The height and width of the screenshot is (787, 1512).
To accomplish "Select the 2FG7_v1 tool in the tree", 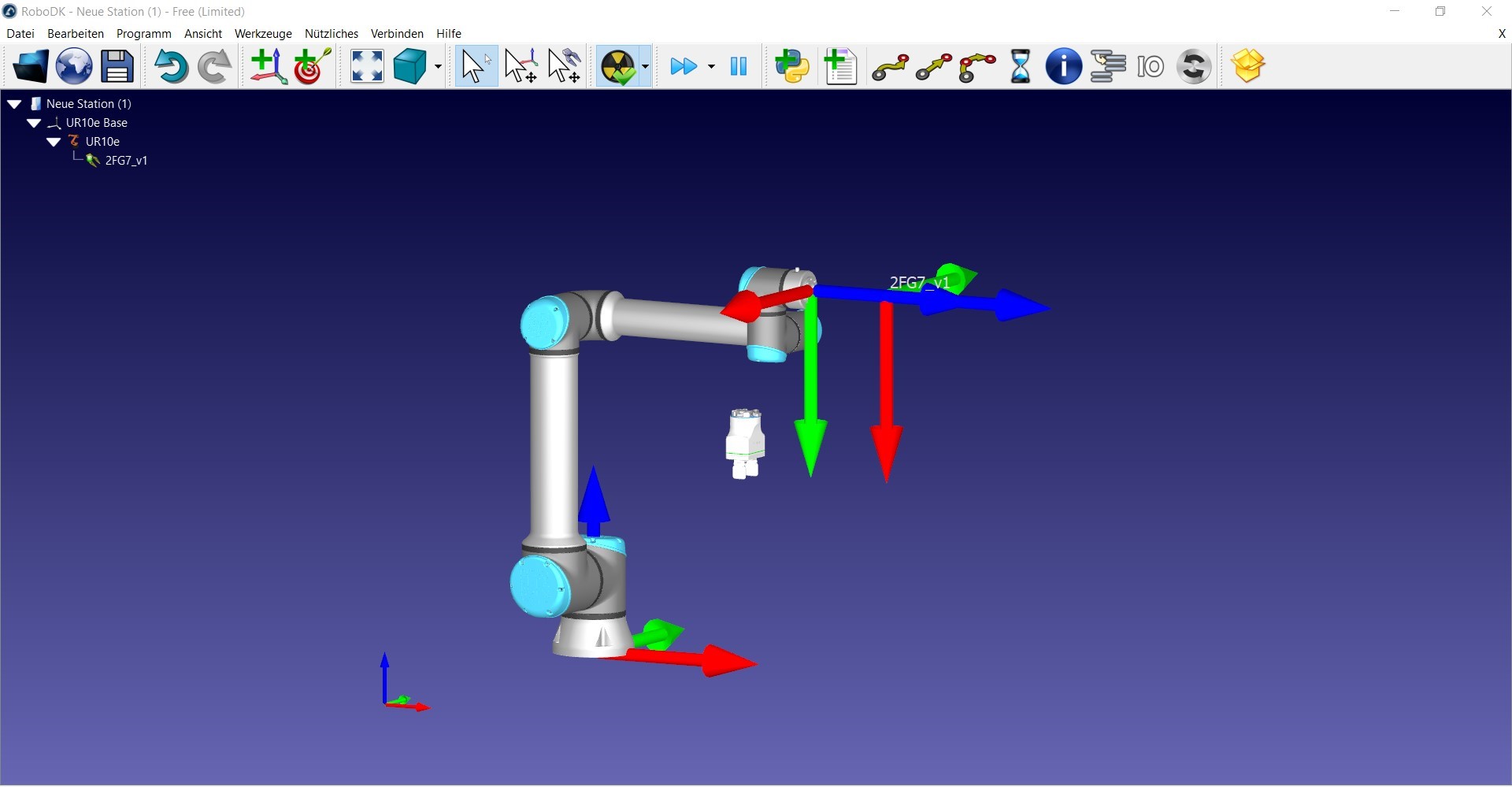I will 126,161.
